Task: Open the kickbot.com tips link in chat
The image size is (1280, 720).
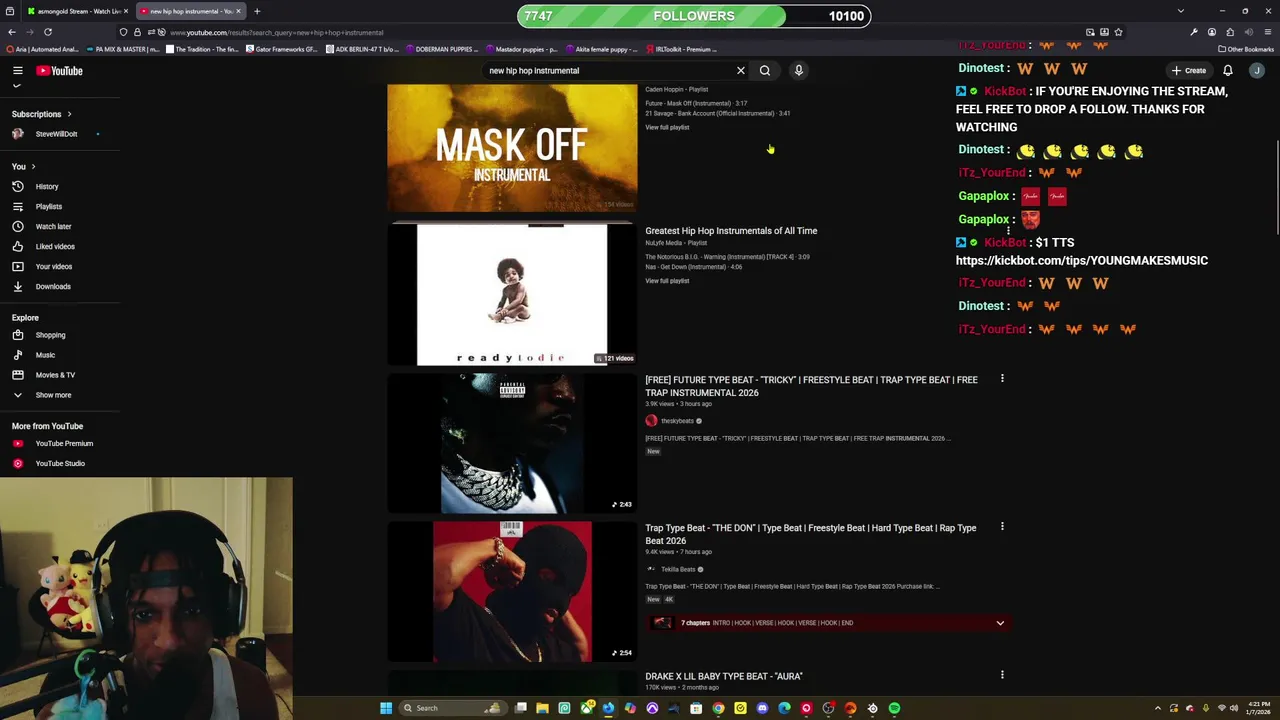Action: (x=1081, y=260)
